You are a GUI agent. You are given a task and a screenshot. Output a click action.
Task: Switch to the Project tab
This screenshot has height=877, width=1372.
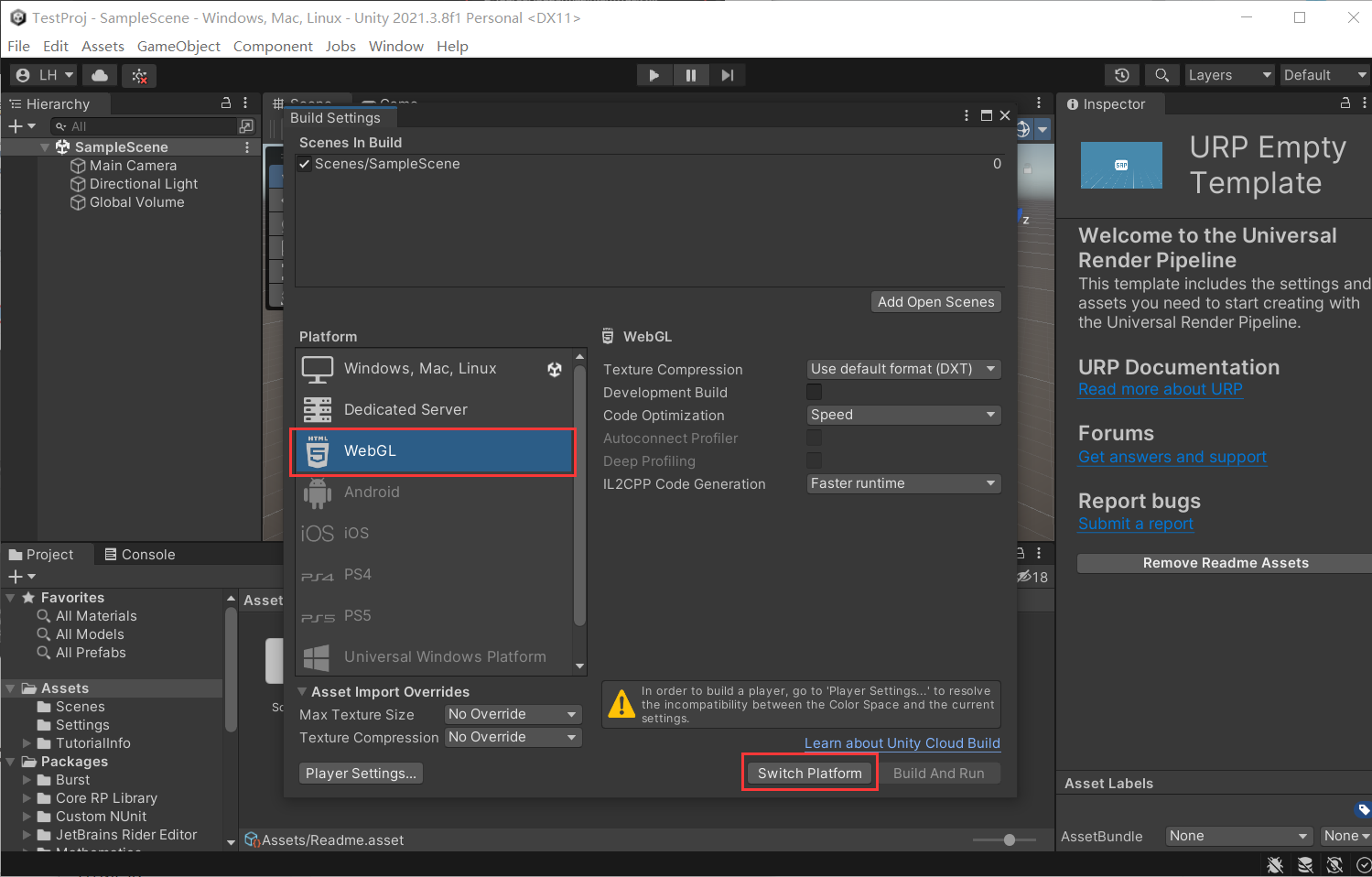point(41,555)
